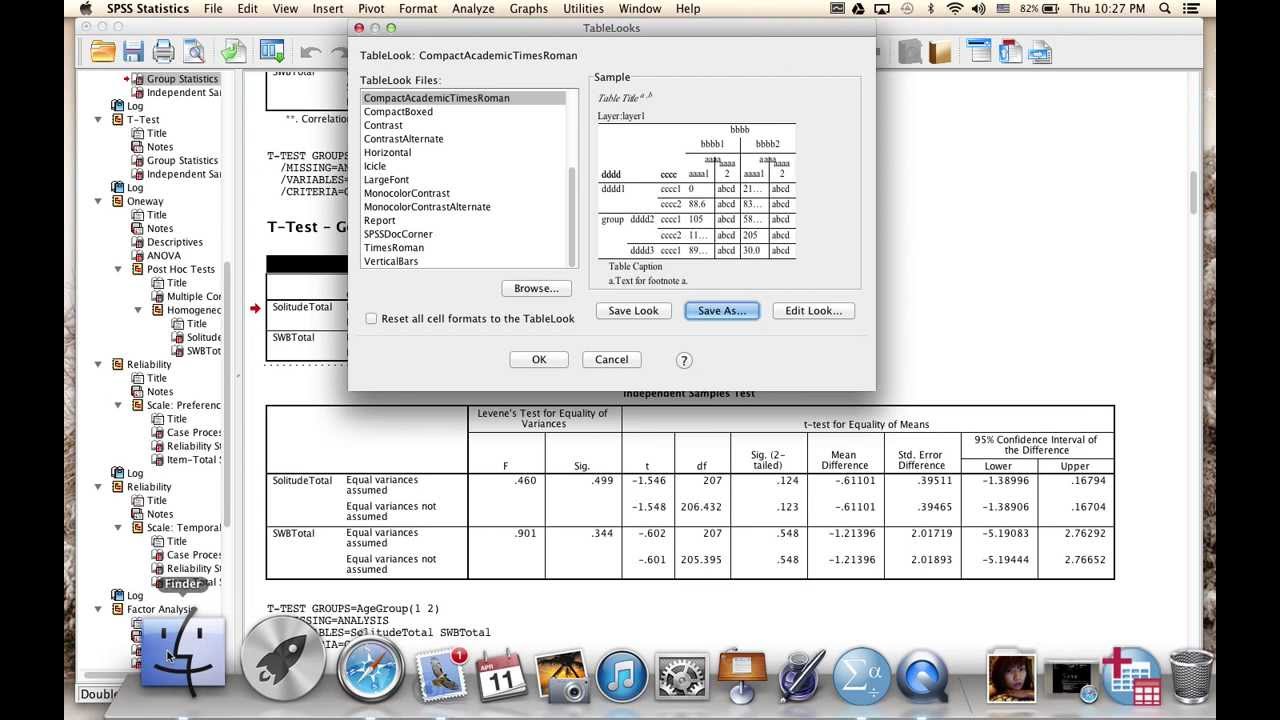This screenshot has width=1280, height=720.
Task: Click the Browse... button
Action: click(536, 288)
